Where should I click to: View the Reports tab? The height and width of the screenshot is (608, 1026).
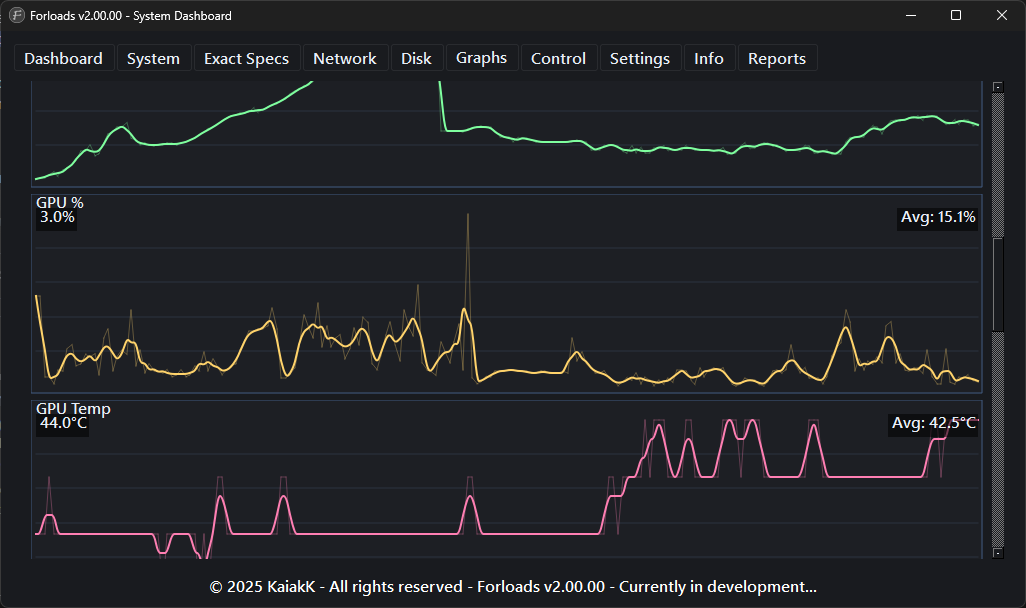pyautogui.click(x=776, y=59)
